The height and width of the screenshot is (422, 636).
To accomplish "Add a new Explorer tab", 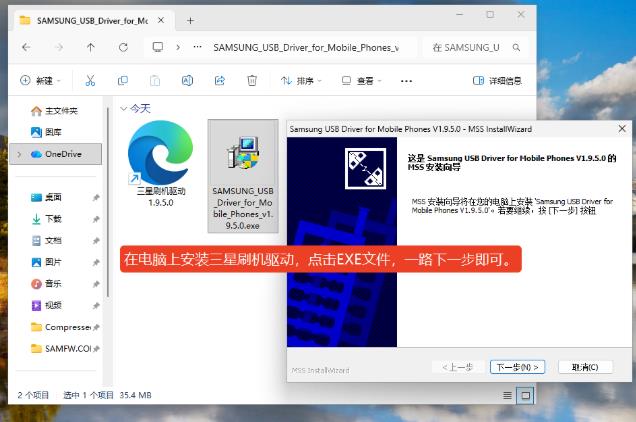I will (x=190, y=21).
